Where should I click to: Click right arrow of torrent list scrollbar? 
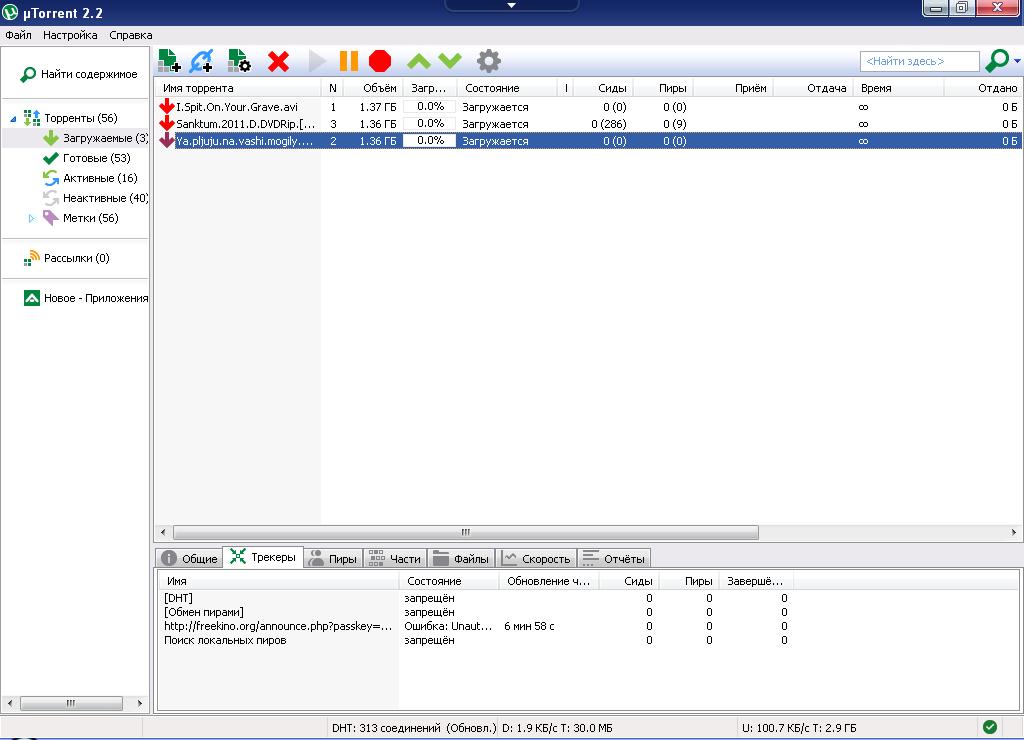pyautogui.click(x=1014, y=532)
